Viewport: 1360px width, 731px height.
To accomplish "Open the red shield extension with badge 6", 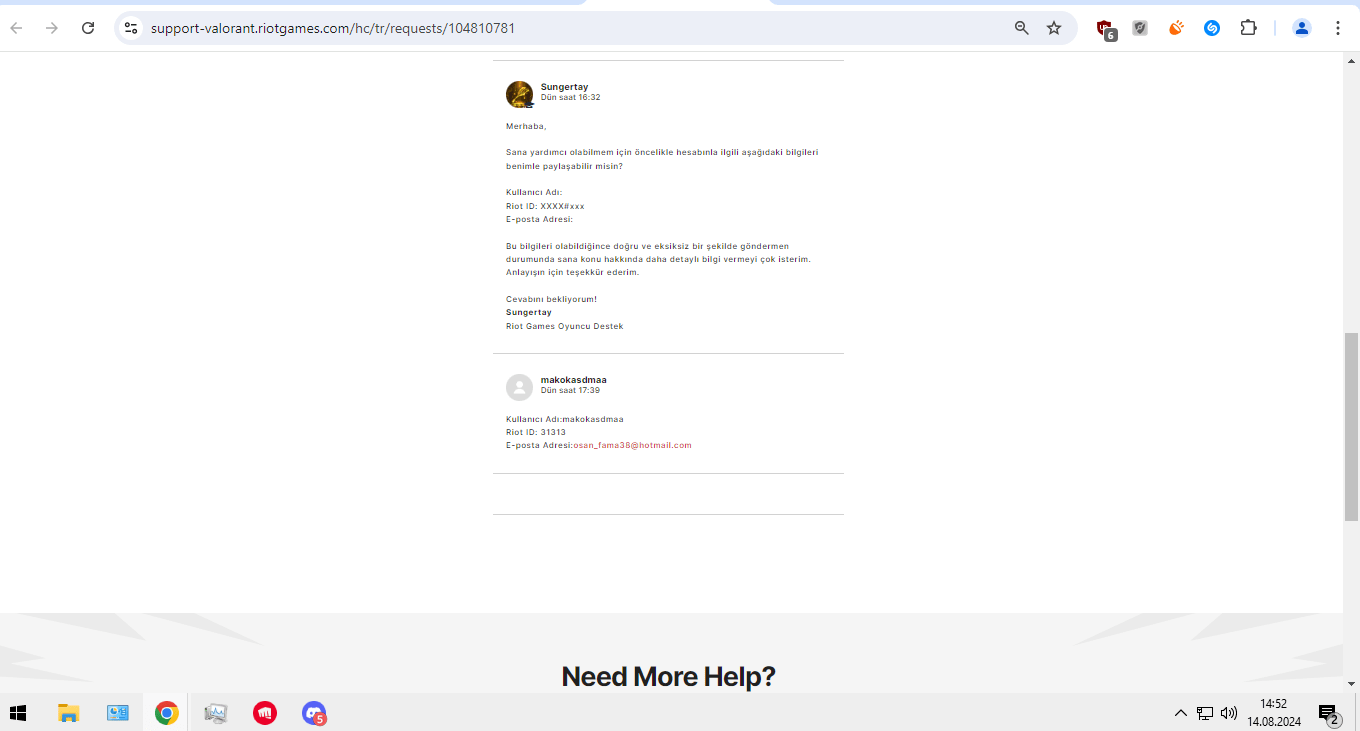I will pos(1105,29).
